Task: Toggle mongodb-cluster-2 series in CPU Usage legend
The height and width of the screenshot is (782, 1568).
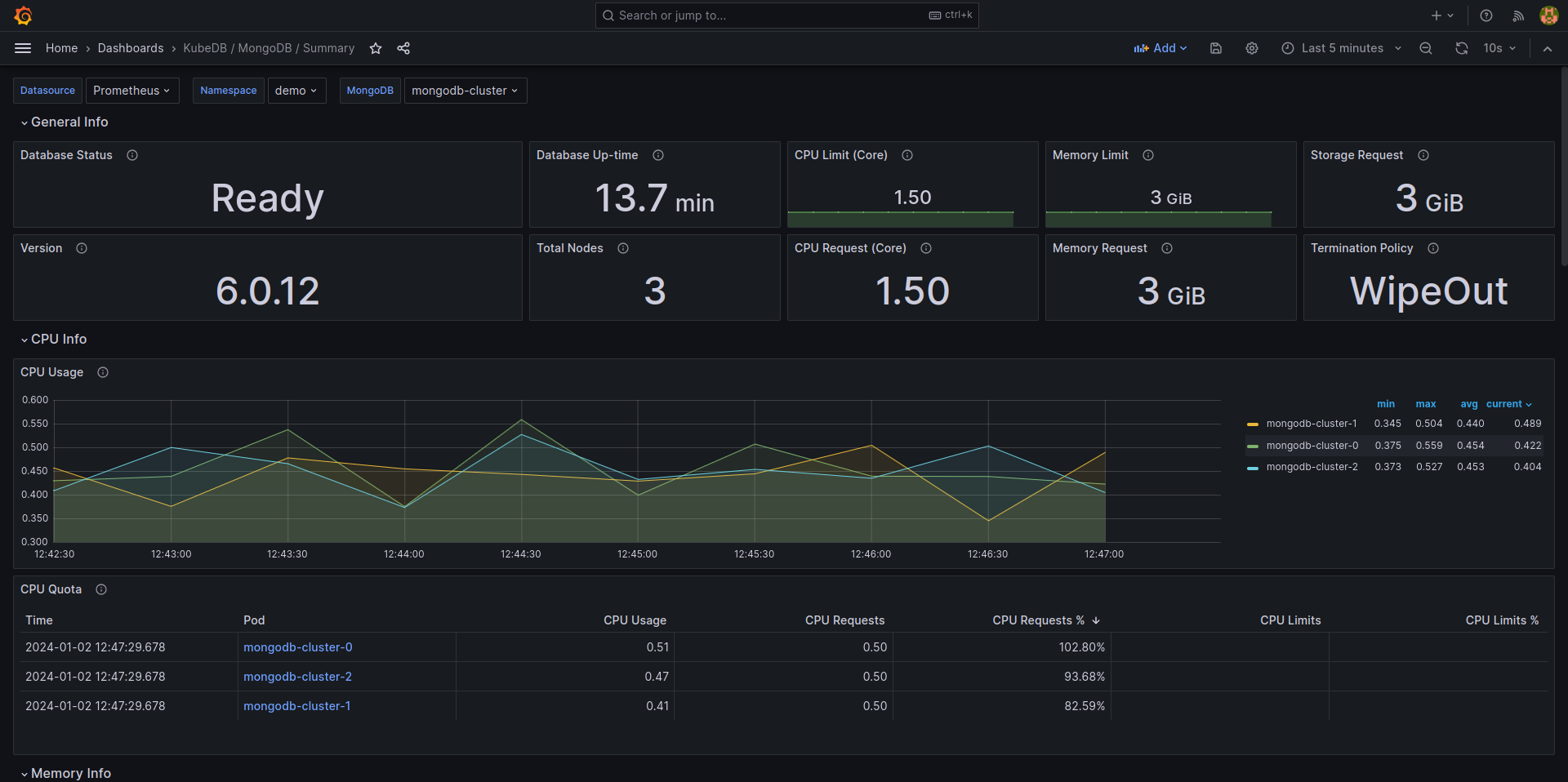Action: [1312, 466]
